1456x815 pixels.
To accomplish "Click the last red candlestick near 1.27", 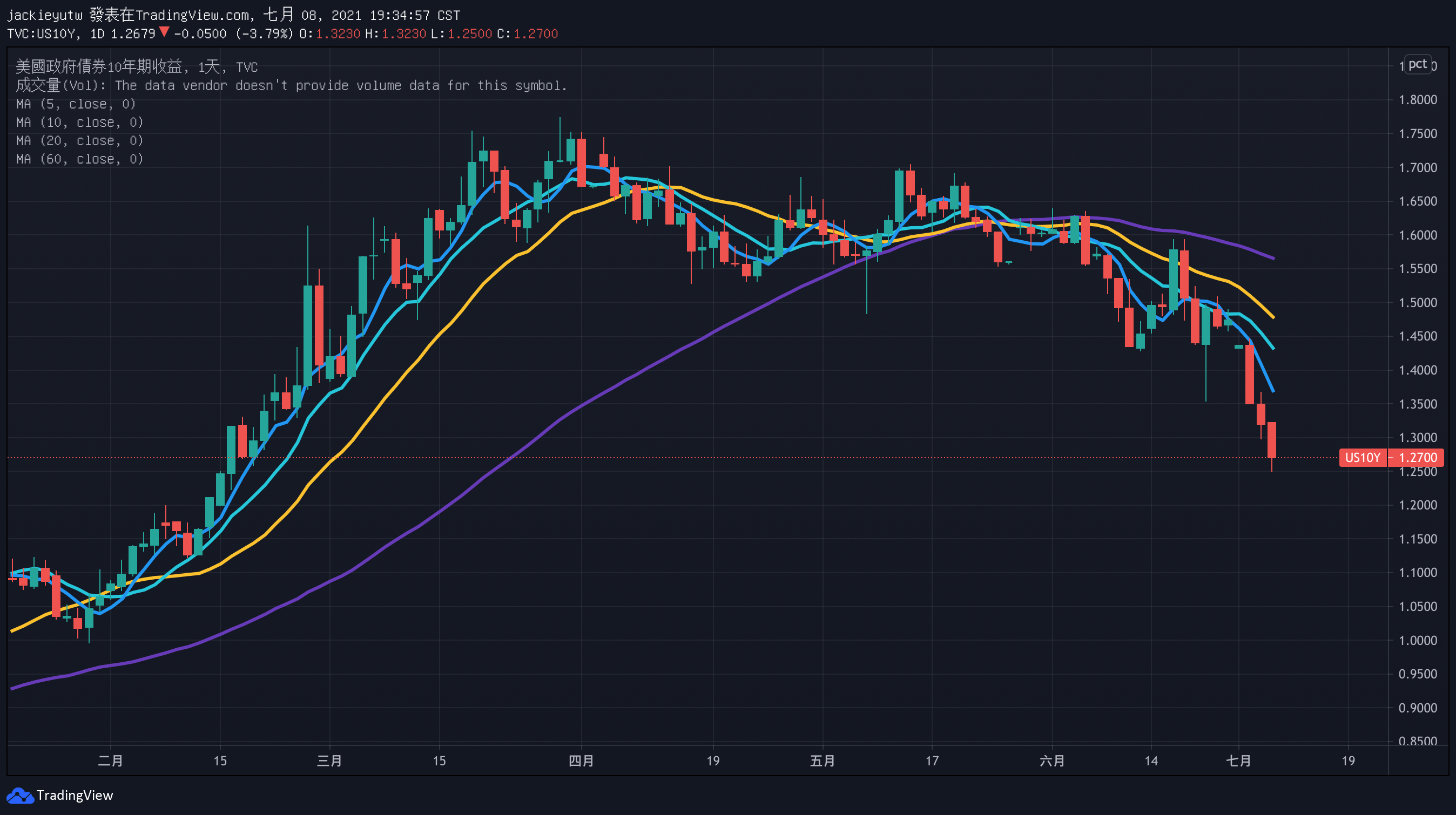I will click(1272, 440).
